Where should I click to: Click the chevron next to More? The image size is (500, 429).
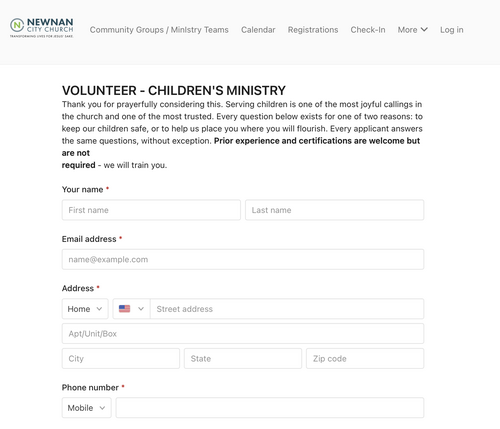(x=424, y=29)
